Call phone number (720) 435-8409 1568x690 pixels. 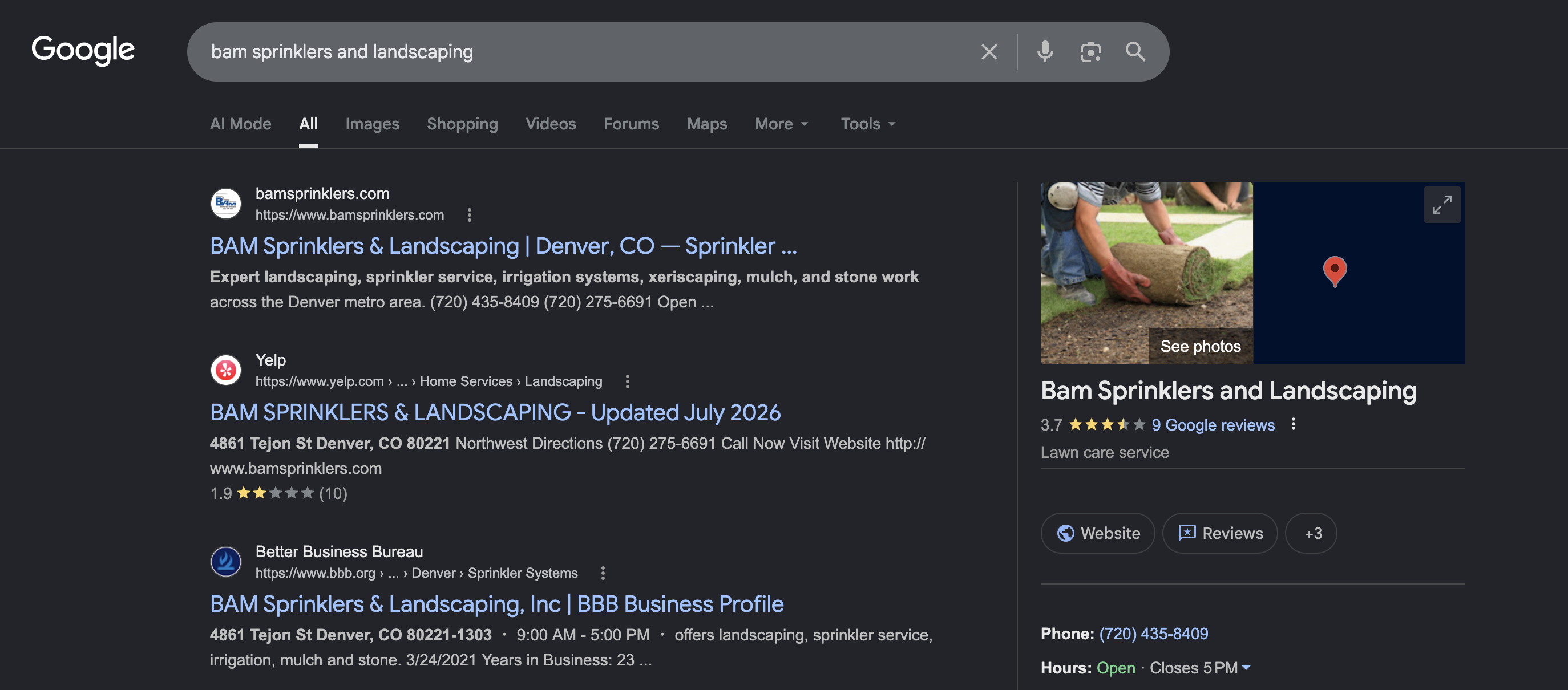1153,634
